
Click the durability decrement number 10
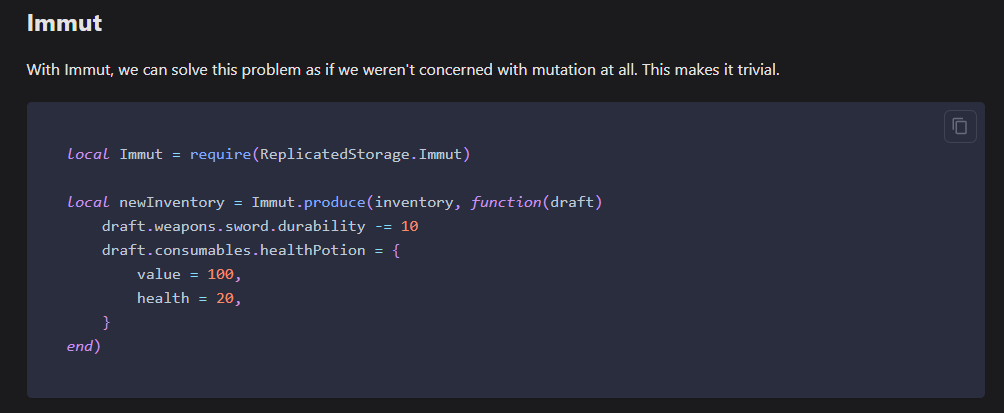coord(409,226)
